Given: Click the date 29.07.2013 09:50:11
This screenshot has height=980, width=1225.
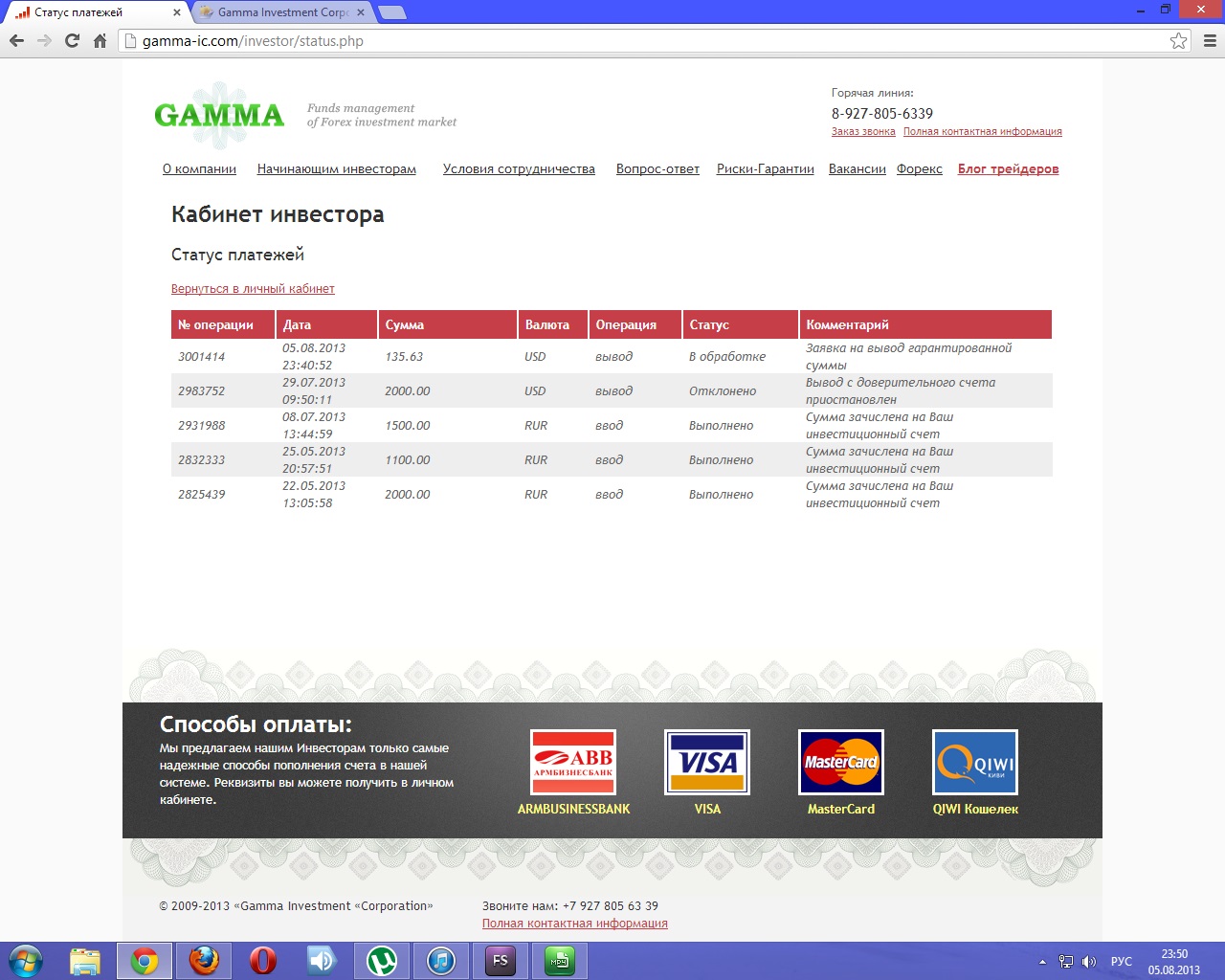Looking at the screenshot, I should 314,391.
